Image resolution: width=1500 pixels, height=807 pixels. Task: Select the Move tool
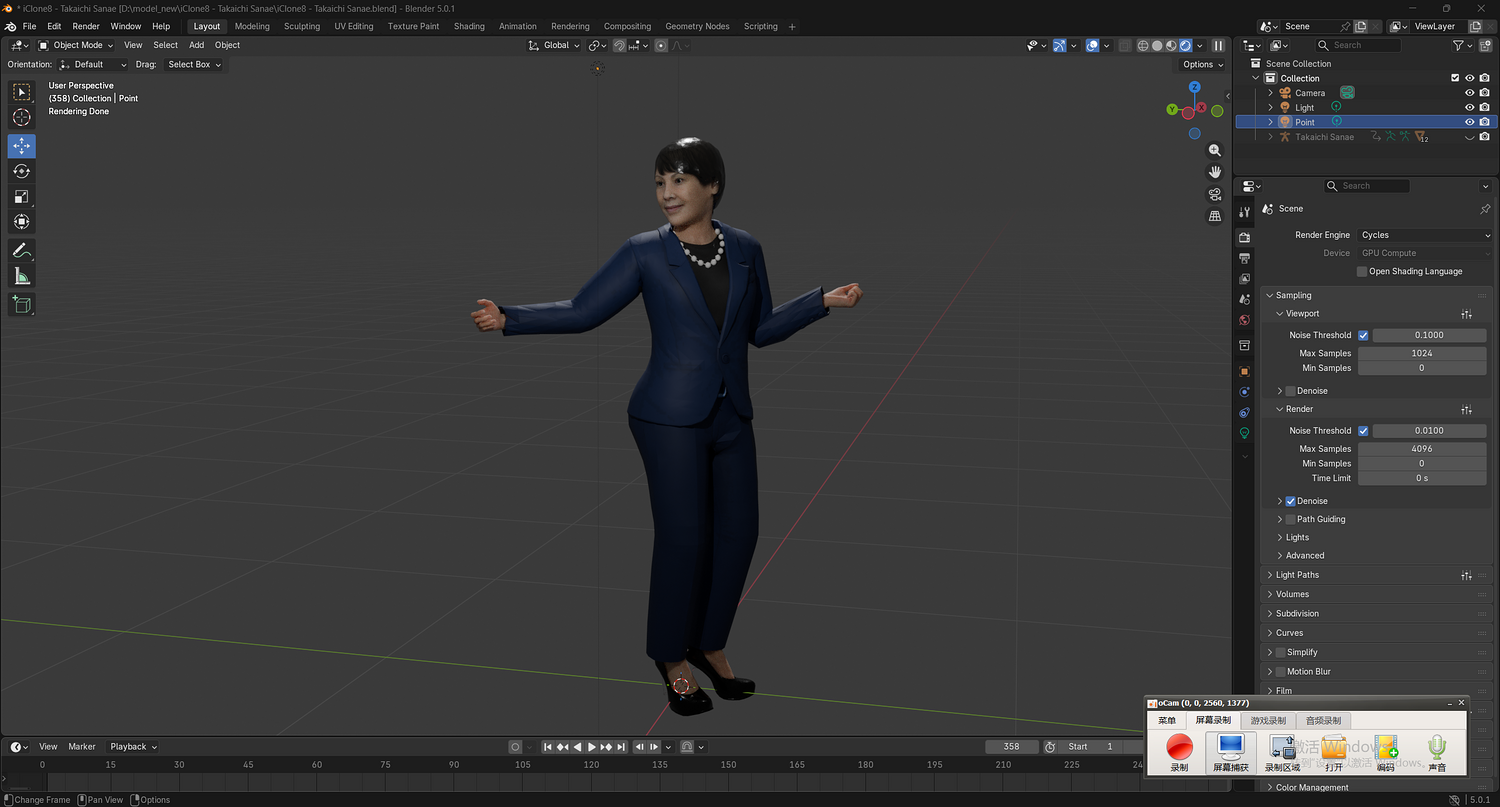22,146
